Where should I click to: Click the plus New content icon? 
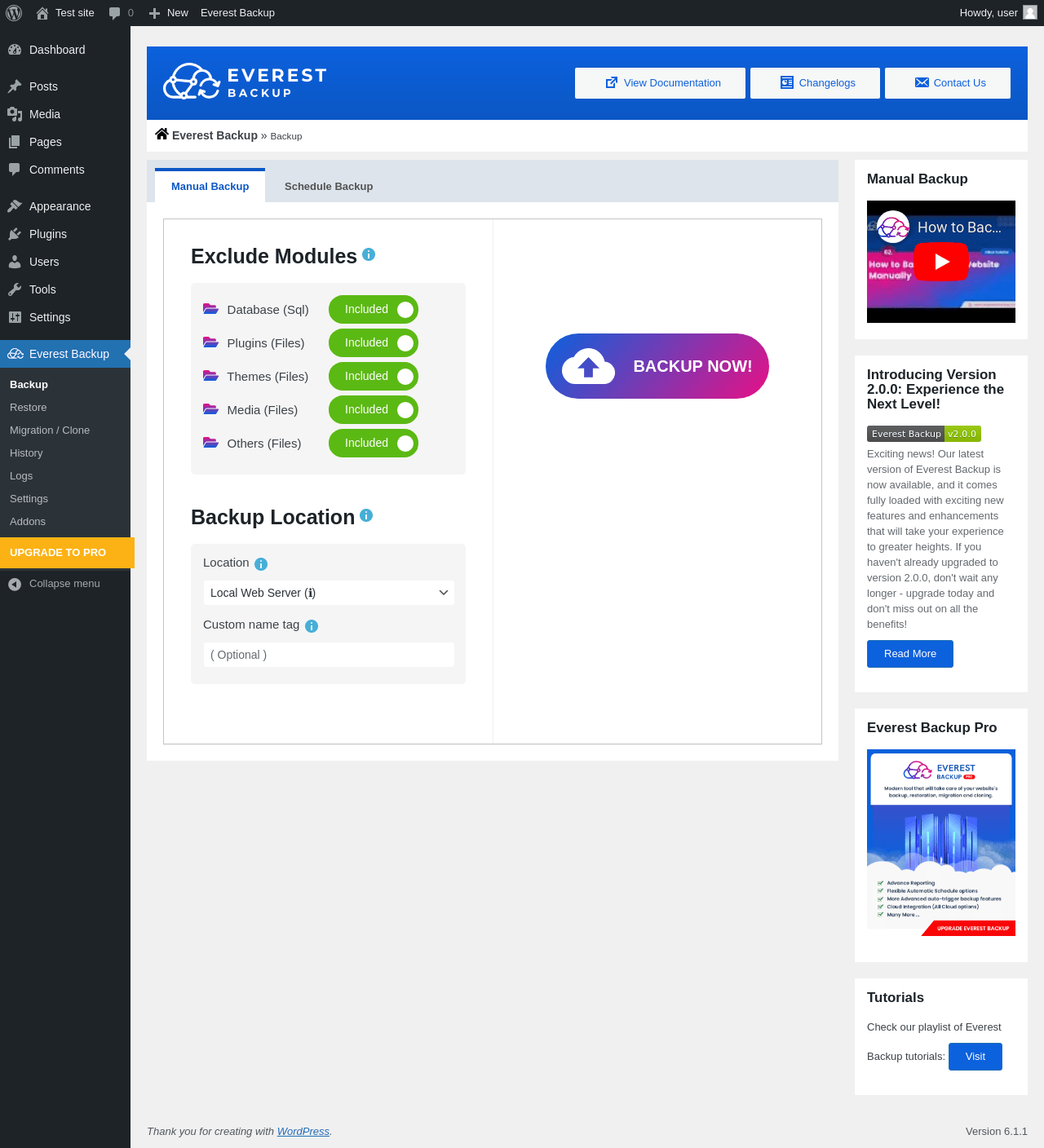pyautogui.click(x=154, y=13)
